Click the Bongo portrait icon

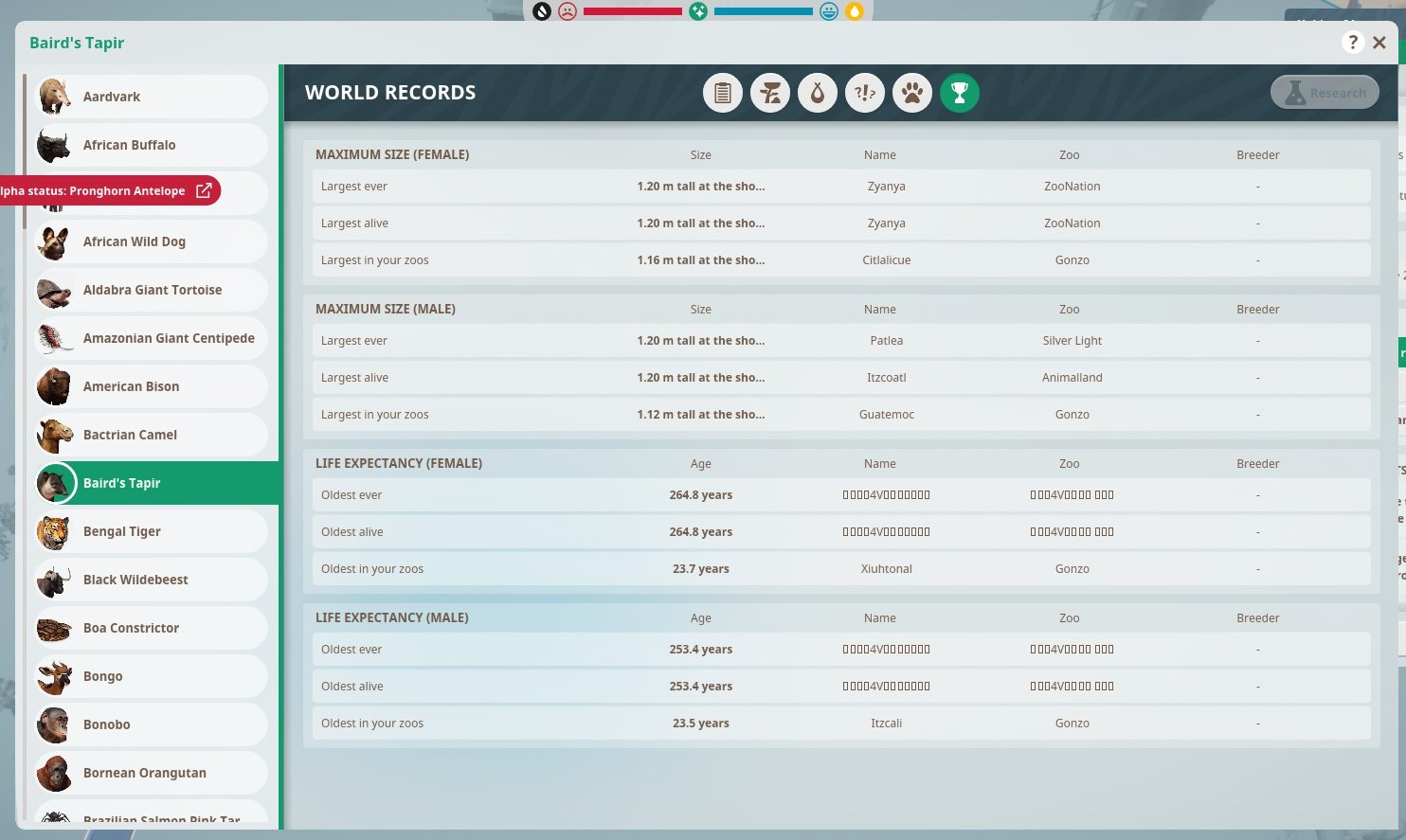tap(55, 676)
